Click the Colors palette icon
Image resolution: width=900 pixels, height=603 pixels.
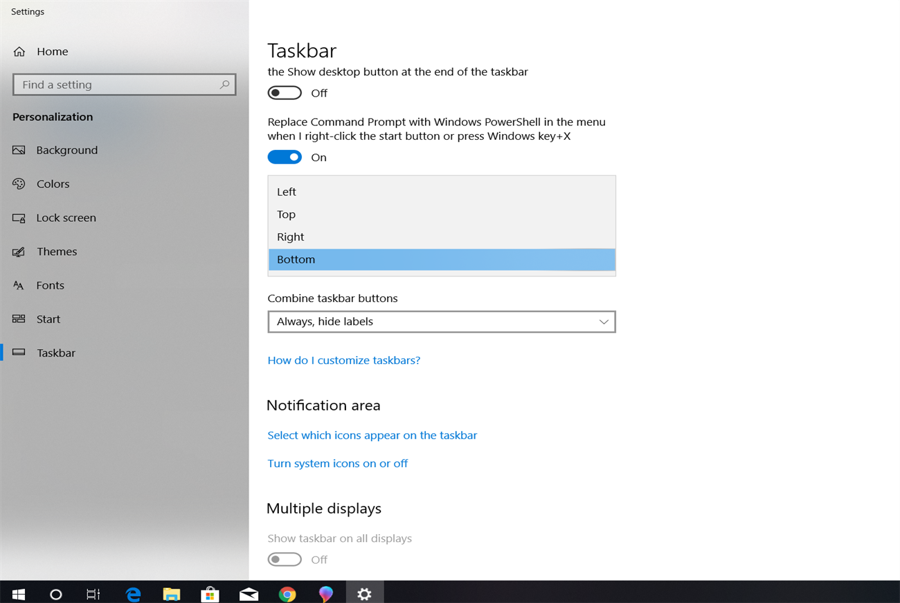pyautogui.click(x=18, y=184)
